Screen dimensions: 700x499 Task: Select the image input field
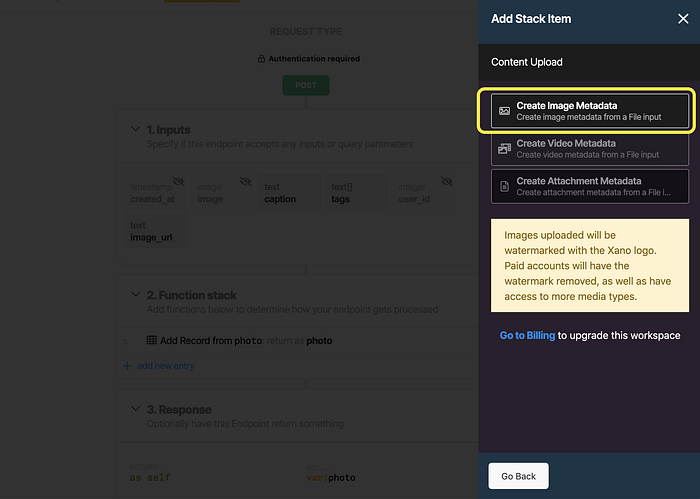click(x=222, y=193)
